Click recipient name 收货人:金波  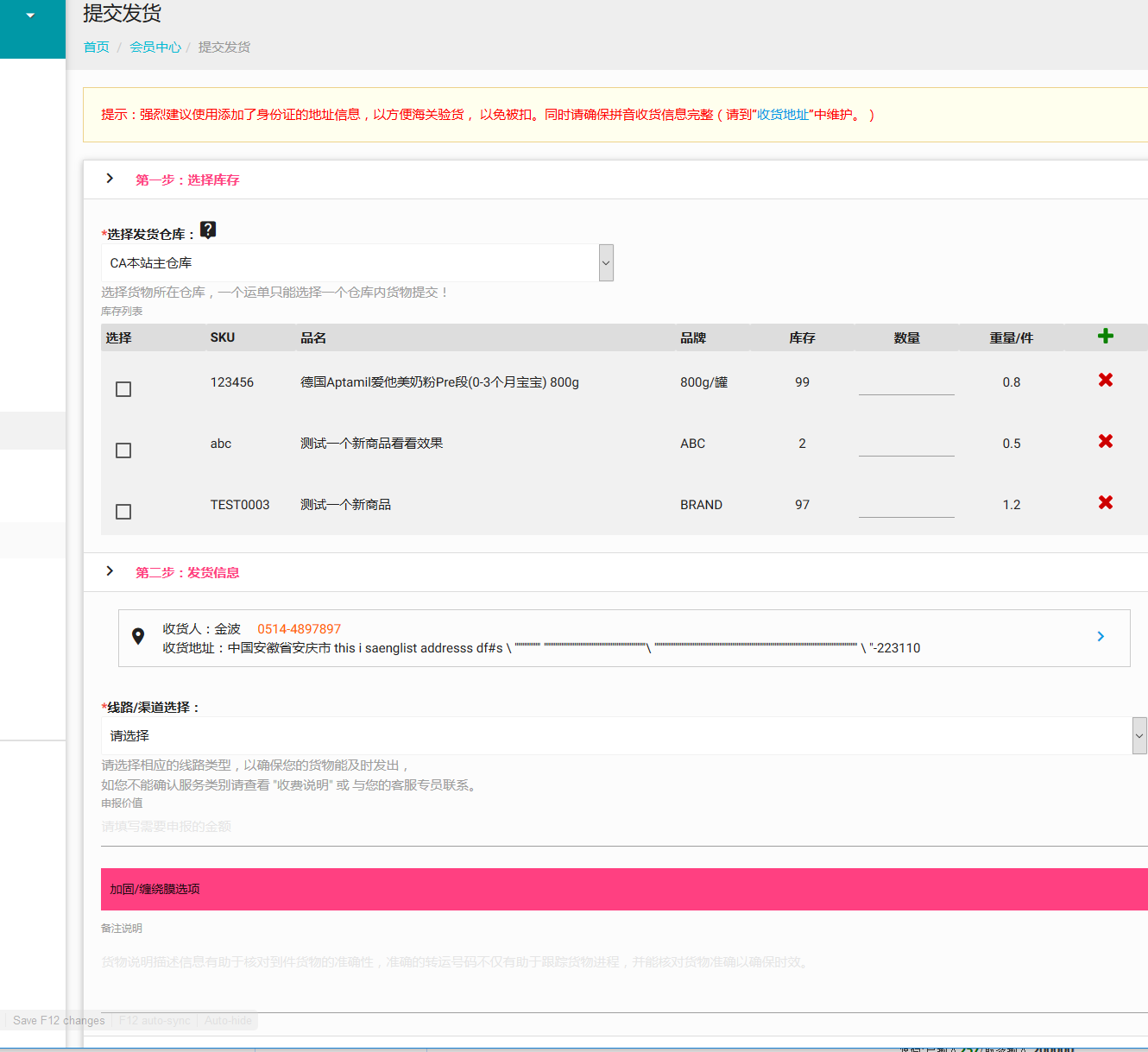coord(201,629)
